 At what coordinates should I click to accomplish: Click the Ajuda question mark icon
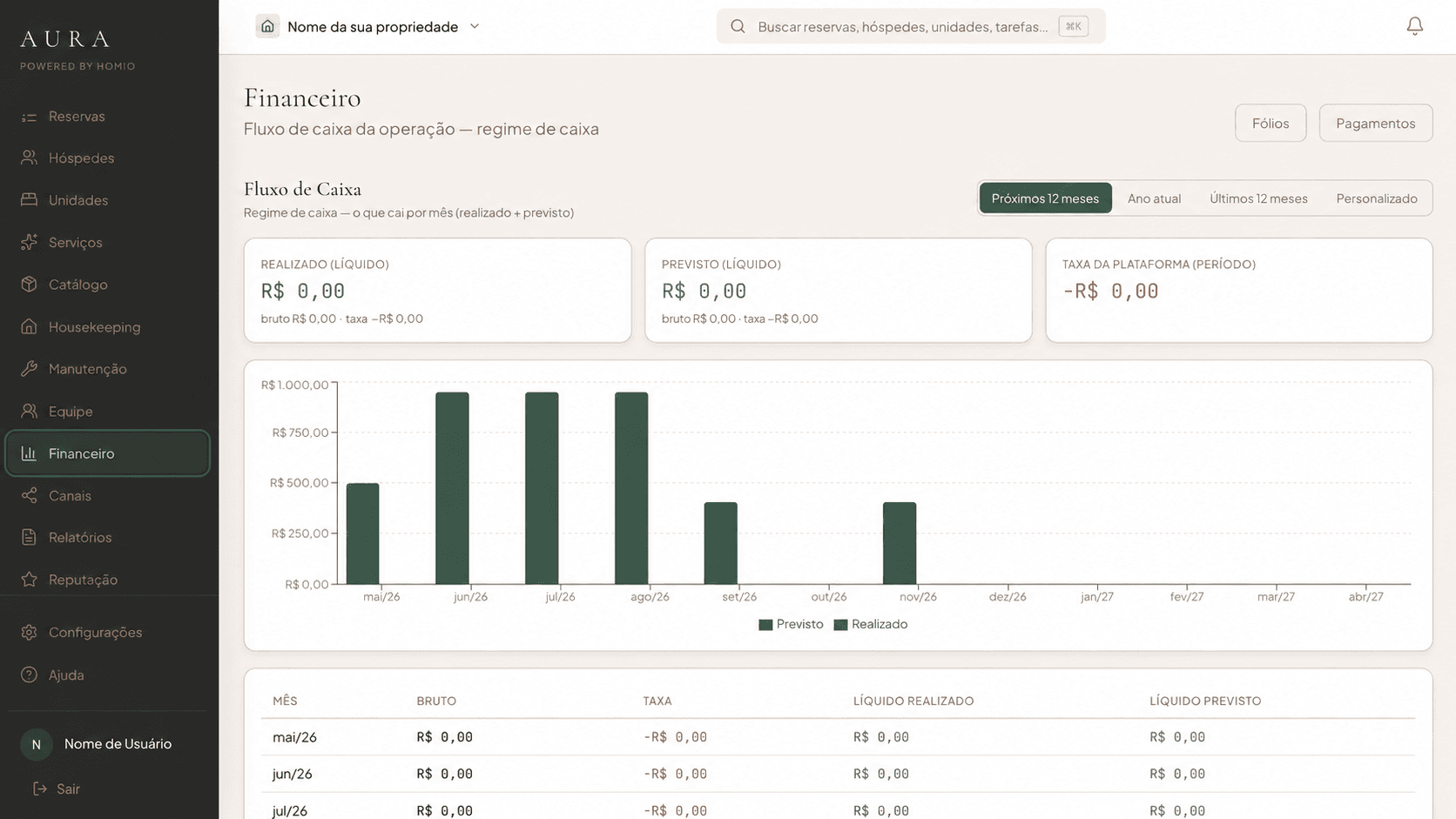tap(29, 675)
